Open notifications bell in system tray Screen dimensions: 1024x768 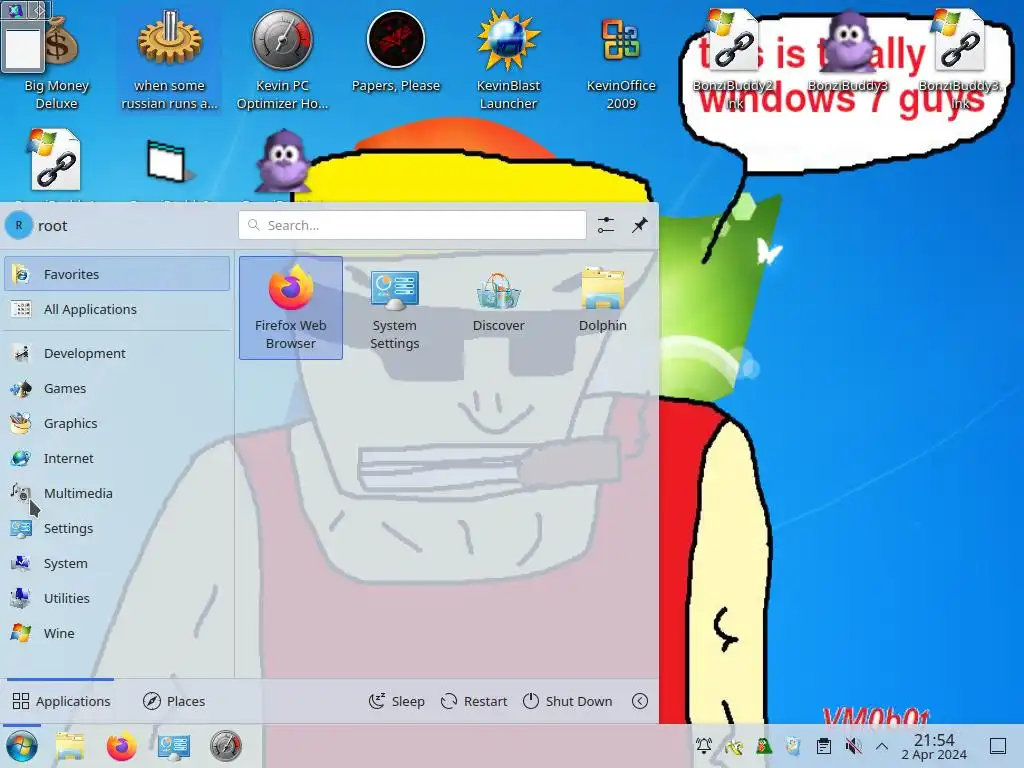(703, 746)
